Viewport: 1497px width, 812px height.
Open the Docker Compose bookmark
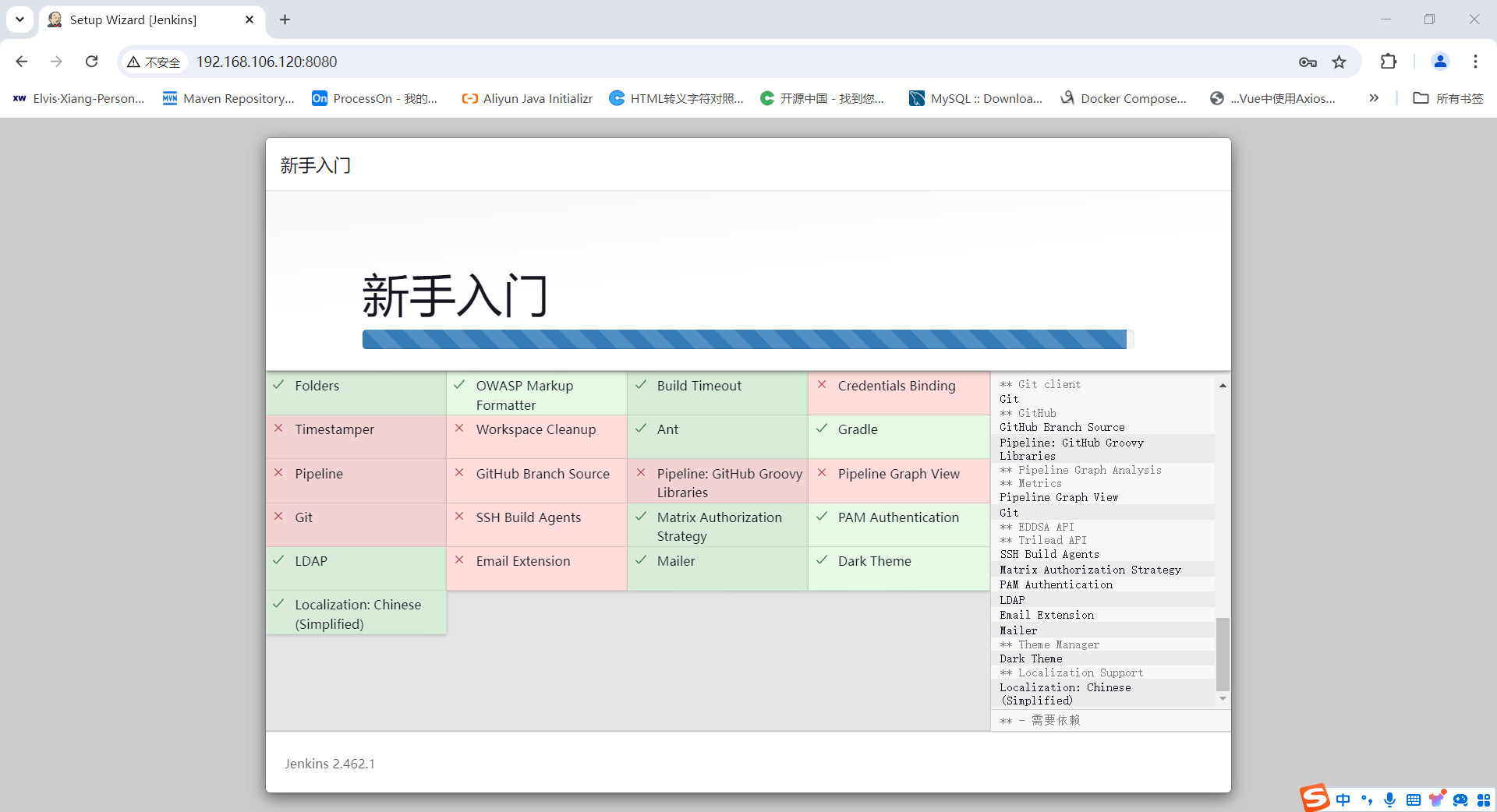coord(1123,98)
